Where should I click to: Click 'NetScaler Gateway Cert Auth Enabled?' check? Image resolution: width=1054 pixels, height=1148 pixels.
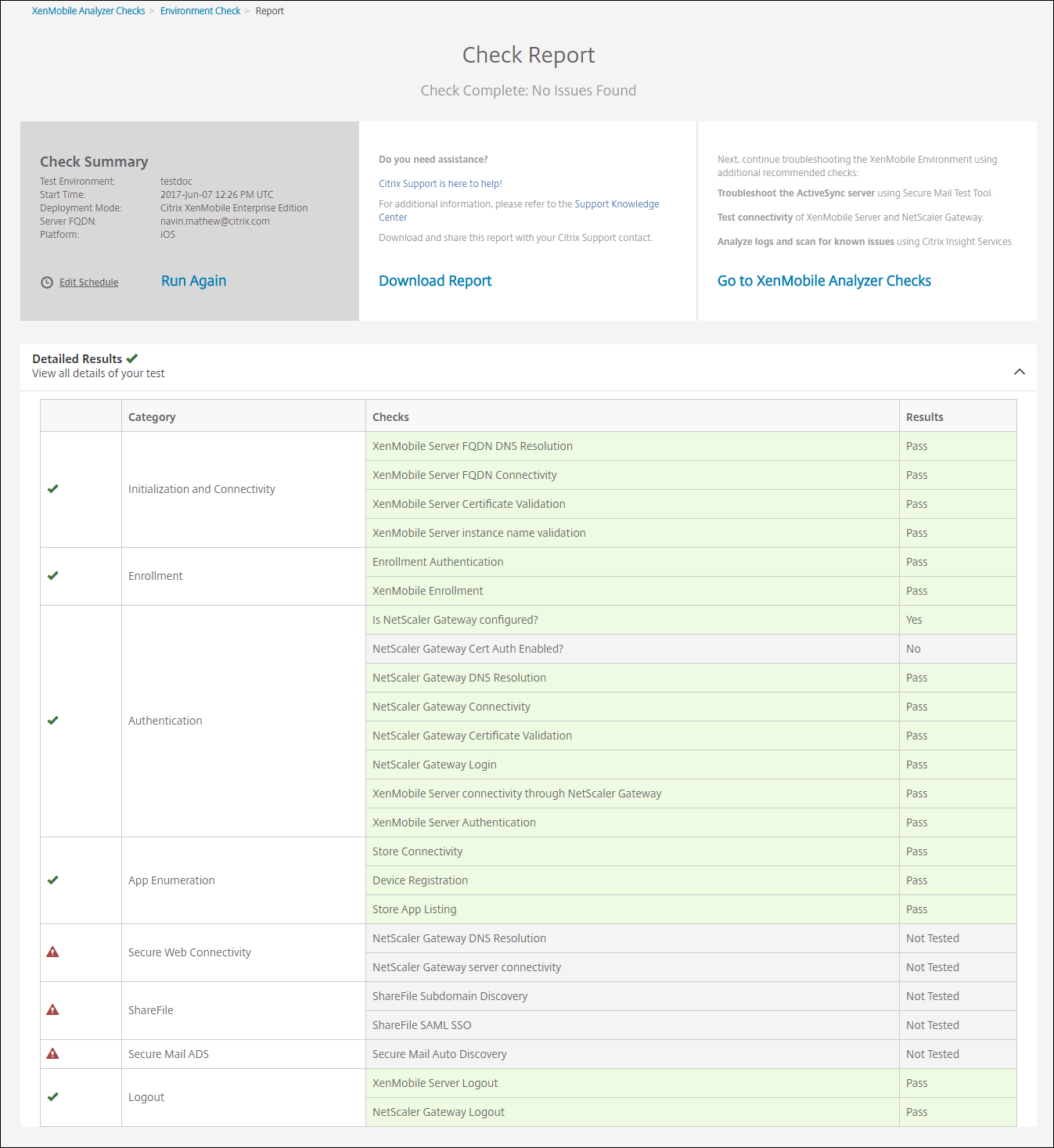coord(632,649)
